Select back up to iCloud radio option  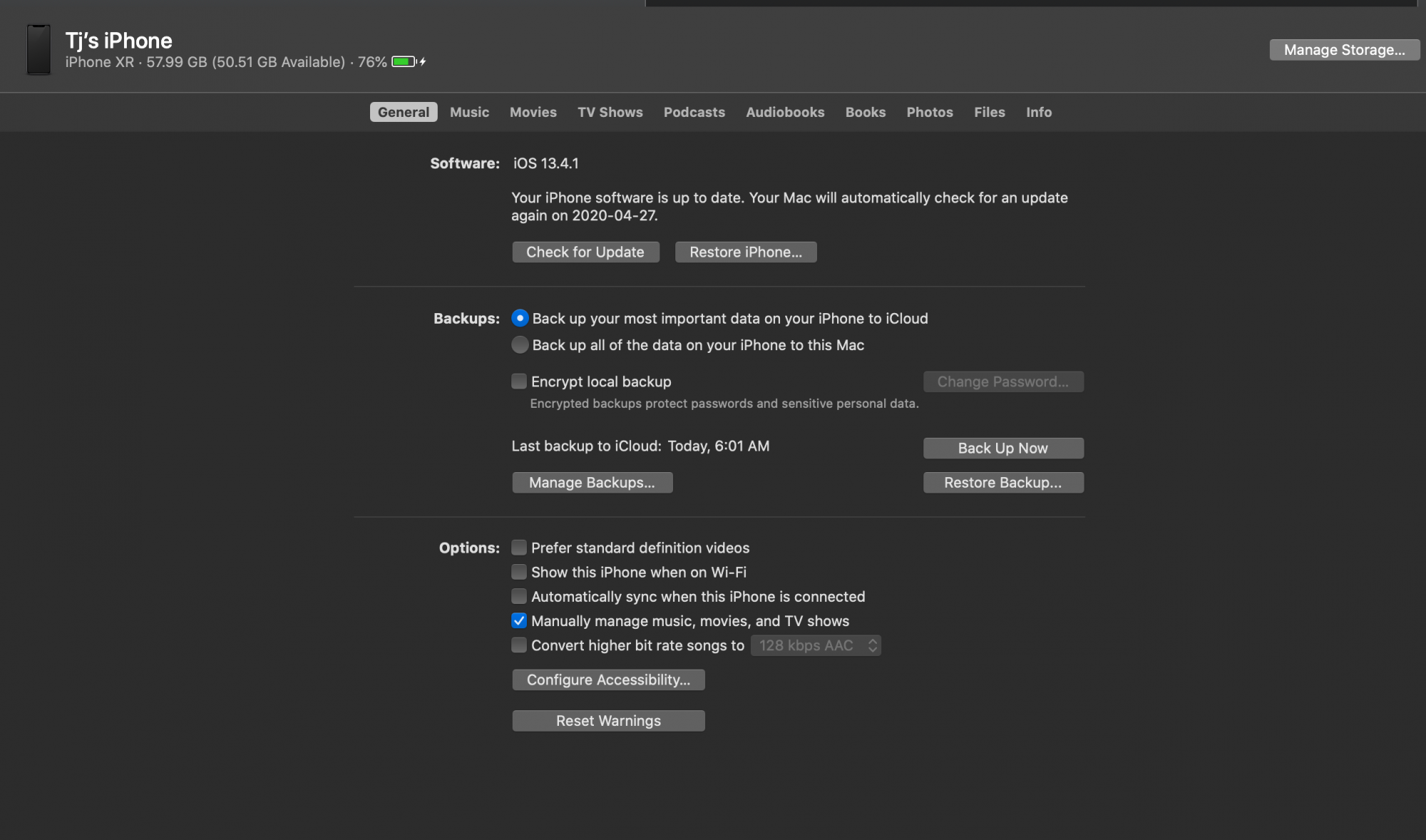(x=520, y=318)
